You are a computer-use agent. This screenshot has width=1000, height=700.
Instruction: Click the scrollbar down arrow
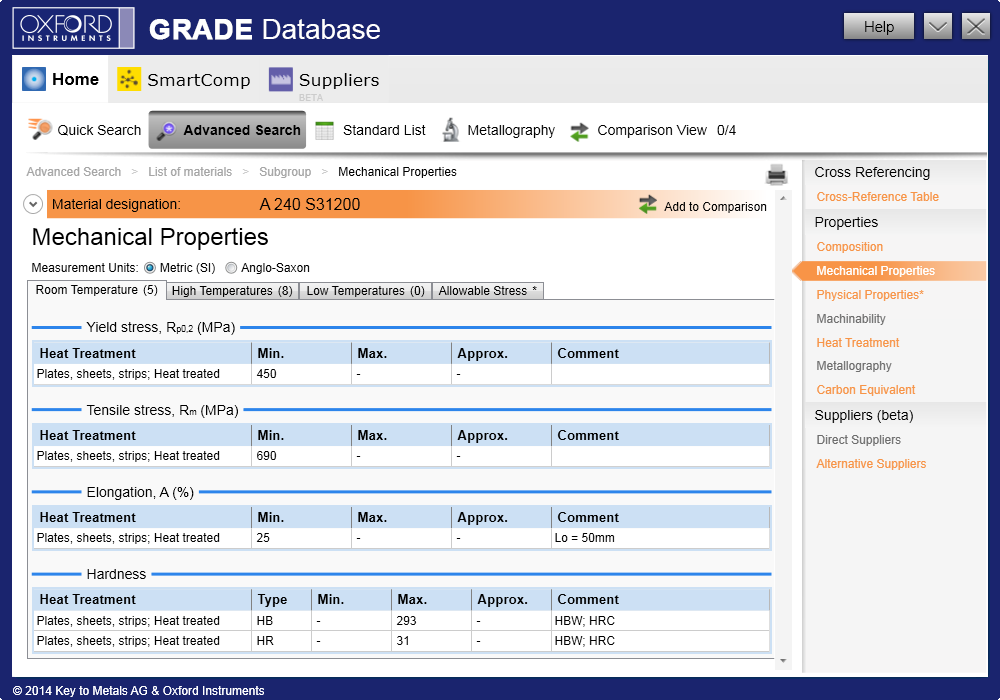783,661
